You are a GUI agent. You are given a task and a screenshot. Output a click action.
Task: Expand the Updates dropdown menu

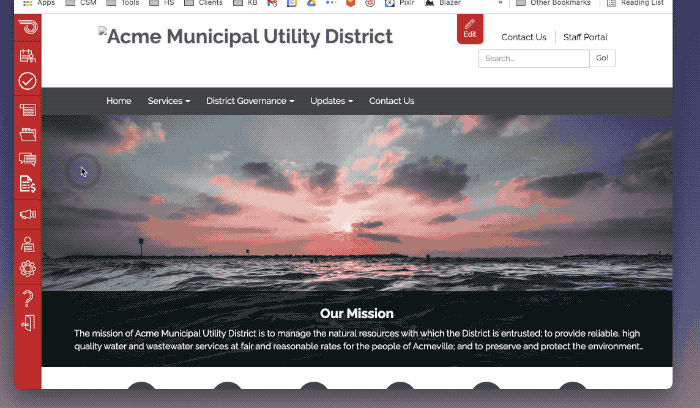[x=332, y=101]
